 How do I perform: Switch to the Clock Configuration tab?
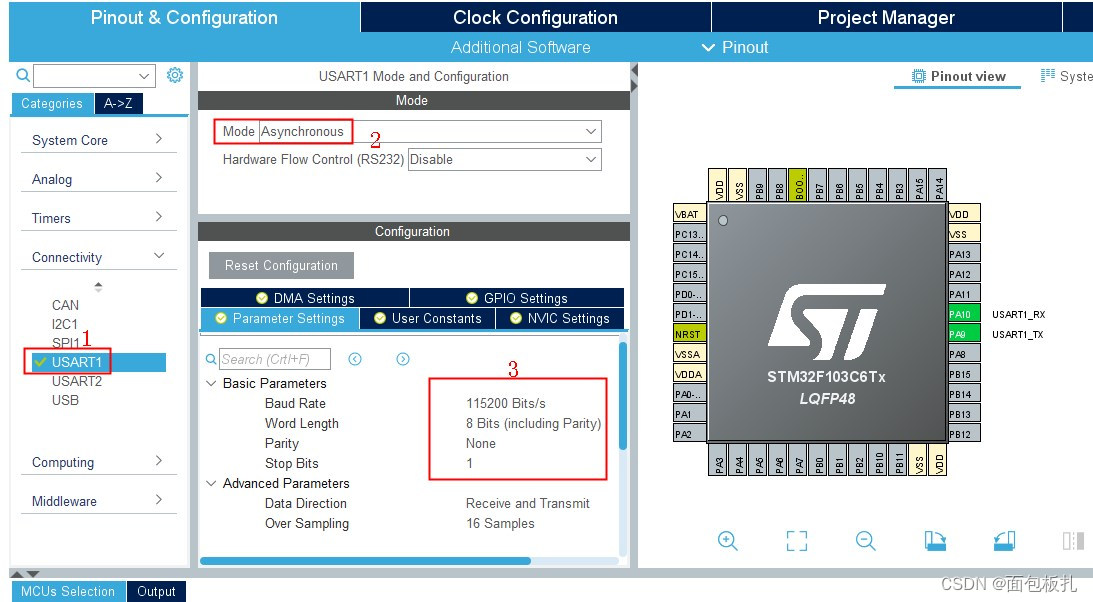(x=535, y=17)
